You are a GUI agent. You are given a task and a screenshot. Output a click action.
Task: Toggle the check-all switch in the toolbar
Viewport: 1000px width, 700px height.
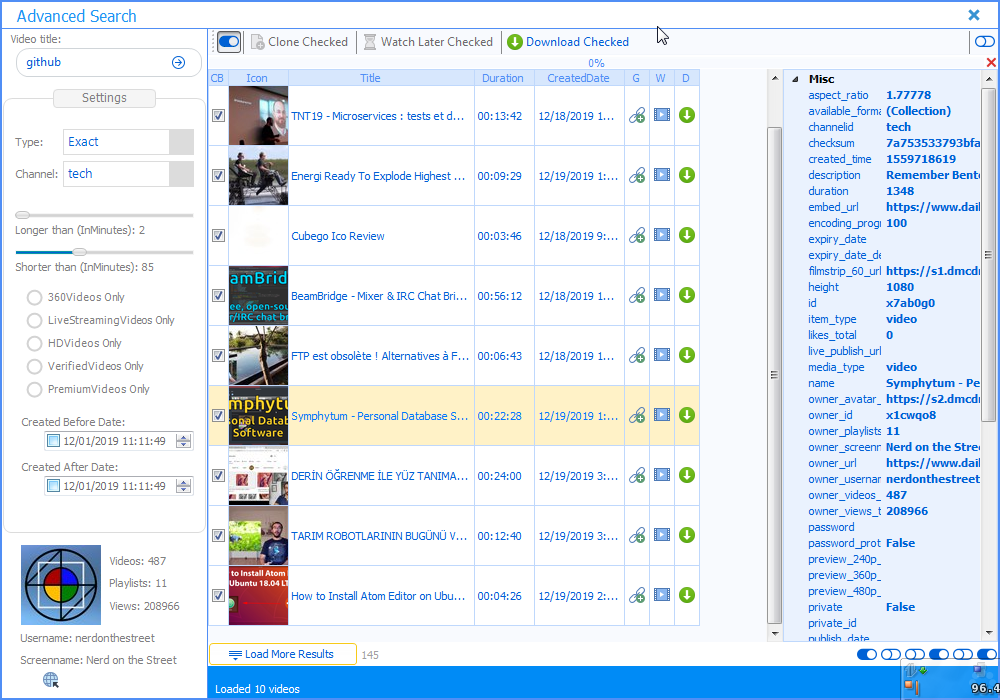point(229,42)
